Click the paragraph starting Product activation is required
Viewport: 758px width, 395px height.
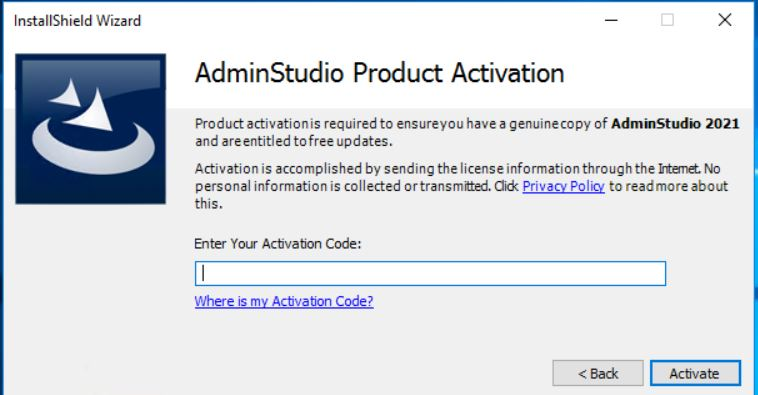pos(467,132)
